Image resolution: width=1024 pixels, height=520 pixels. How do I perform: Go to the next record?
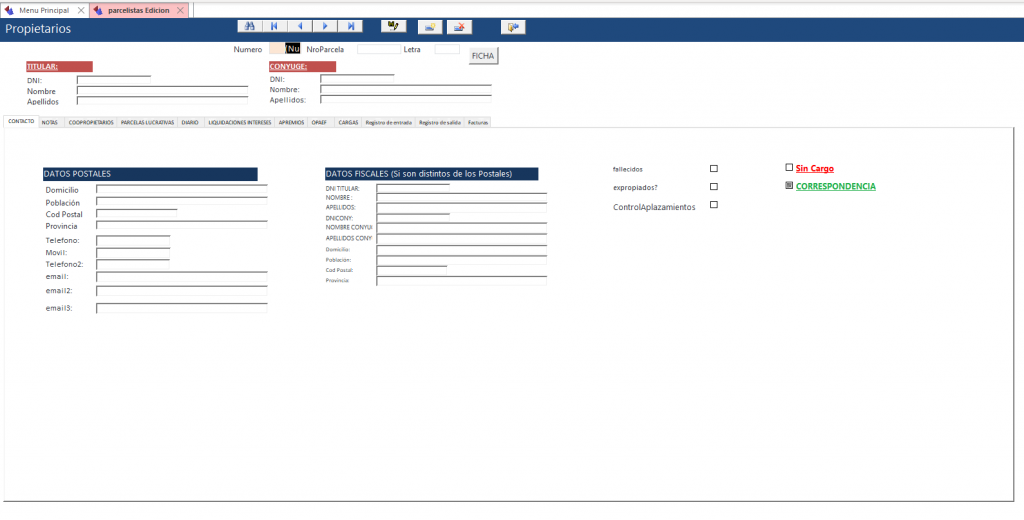coord(325,27)
